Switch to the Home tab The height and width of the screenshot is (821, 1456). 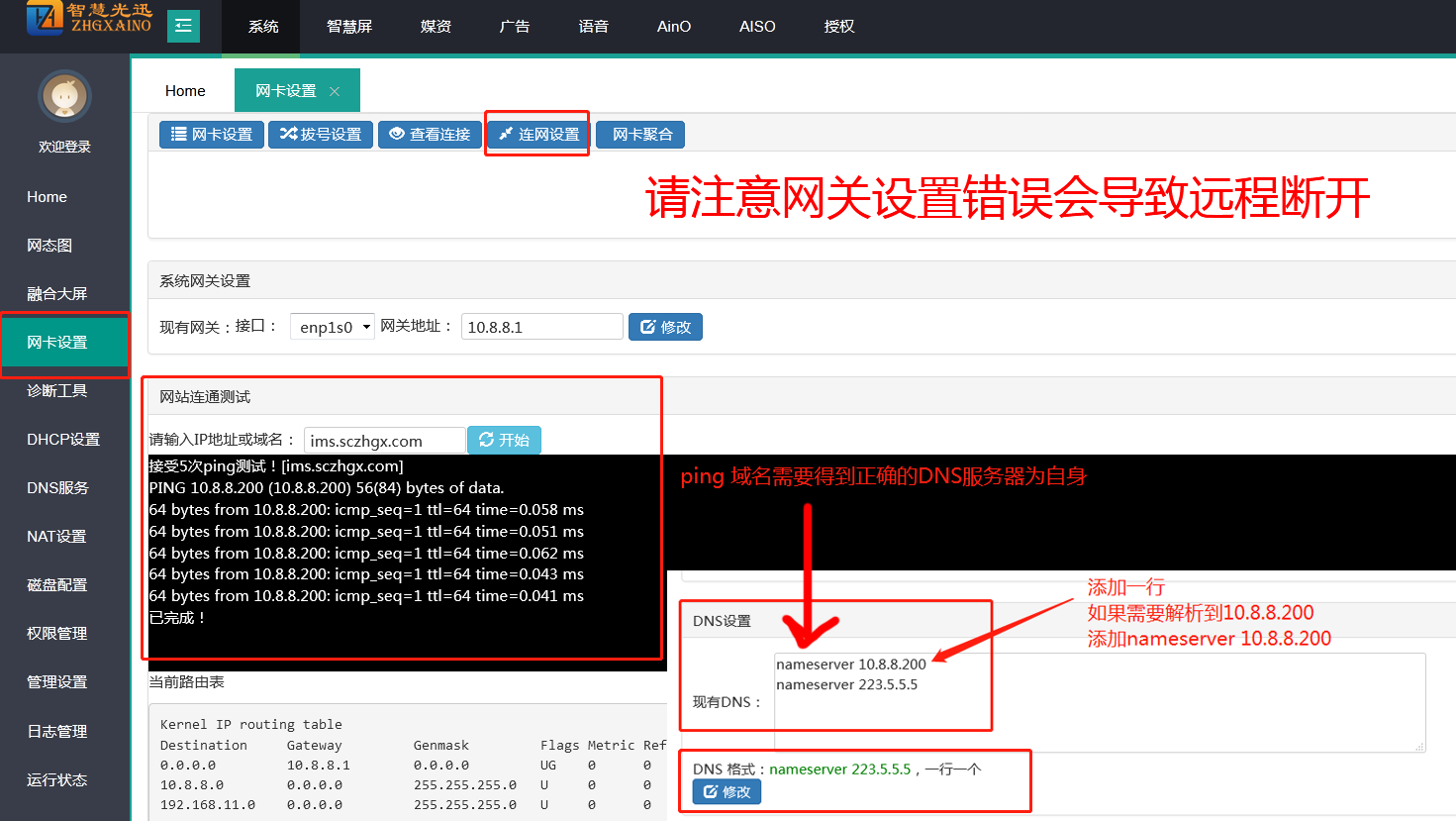[x=185, y=91]
